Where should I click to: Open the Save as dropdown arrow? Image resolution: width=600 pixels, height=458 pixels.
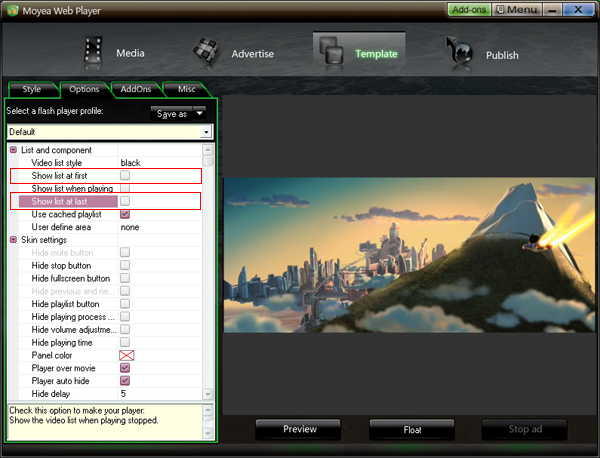pyautogui.click(x=199, y=114)
